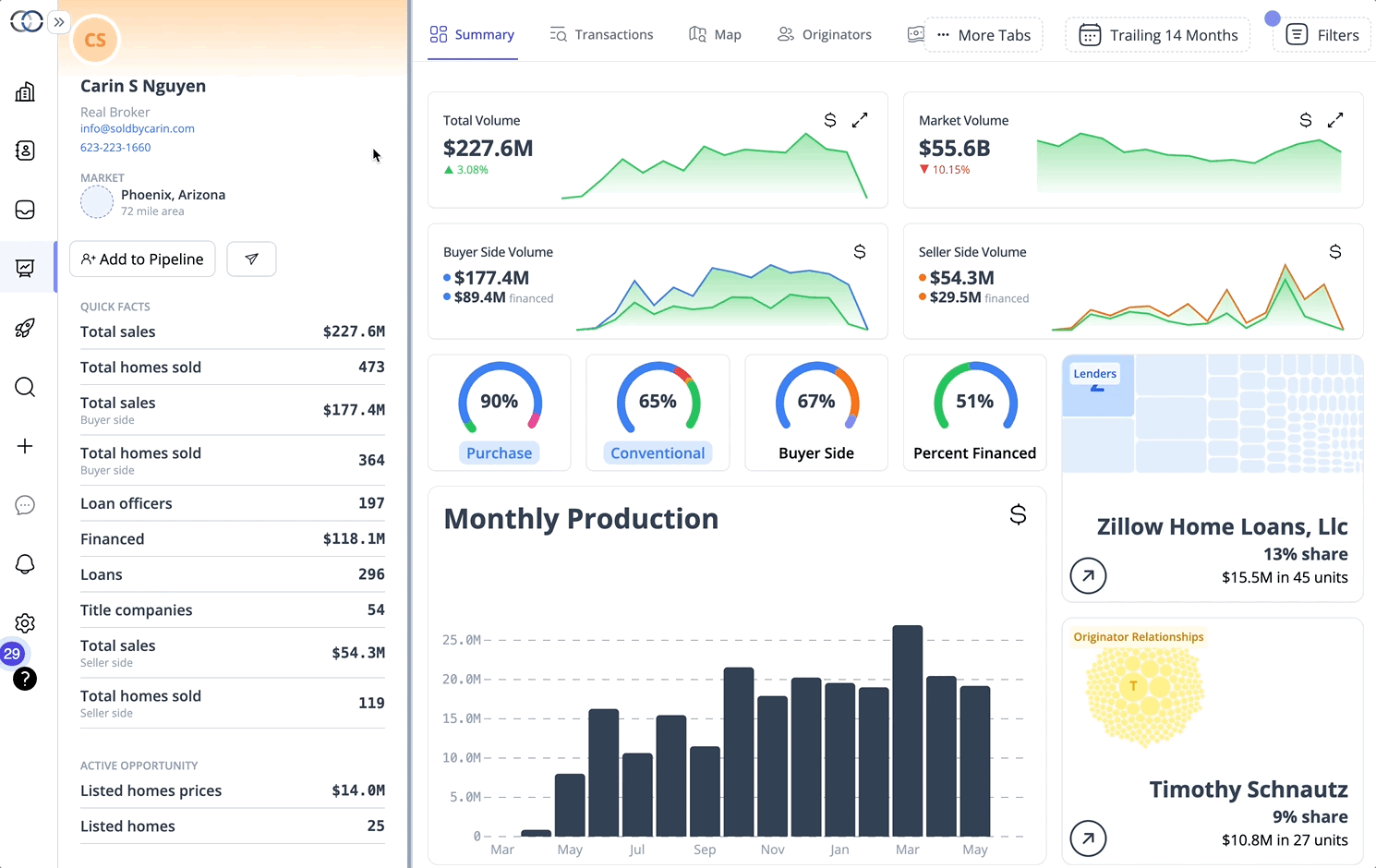Open the info@soldbycarin.com email link
1376x868 pixels.
coord(137,128)
